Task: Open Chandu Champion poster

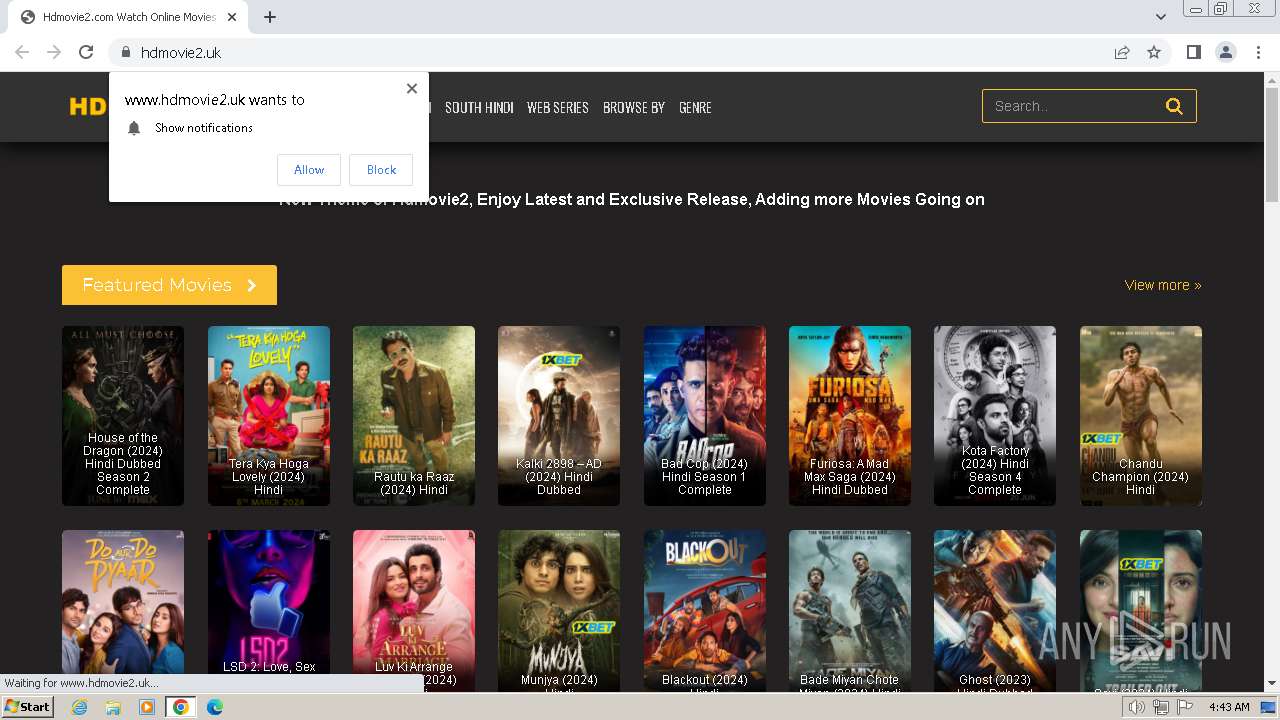Action: click(1141, 416)
